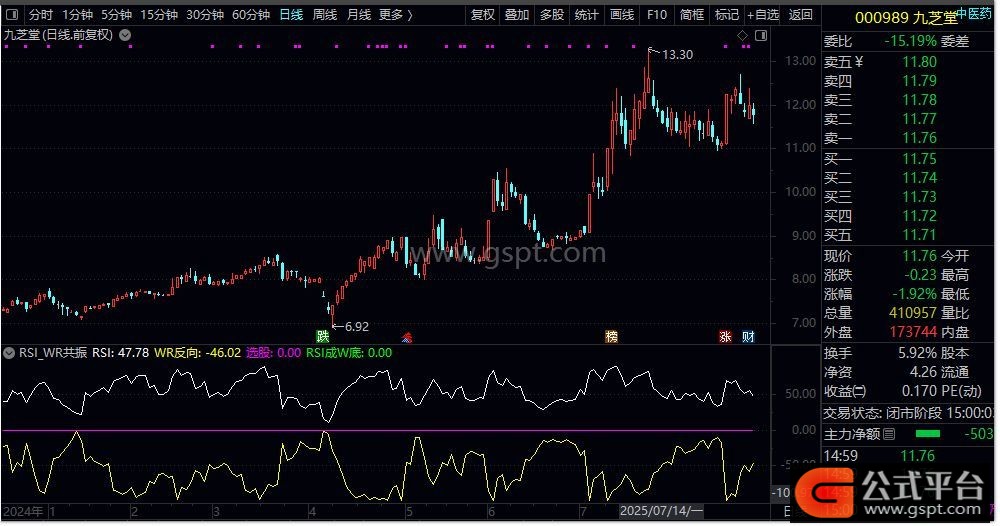The width and height of the screenshot is (1000, 526).
Task: Toggle the right panel icon beside diamond
Action: click(x=761, y=36)
